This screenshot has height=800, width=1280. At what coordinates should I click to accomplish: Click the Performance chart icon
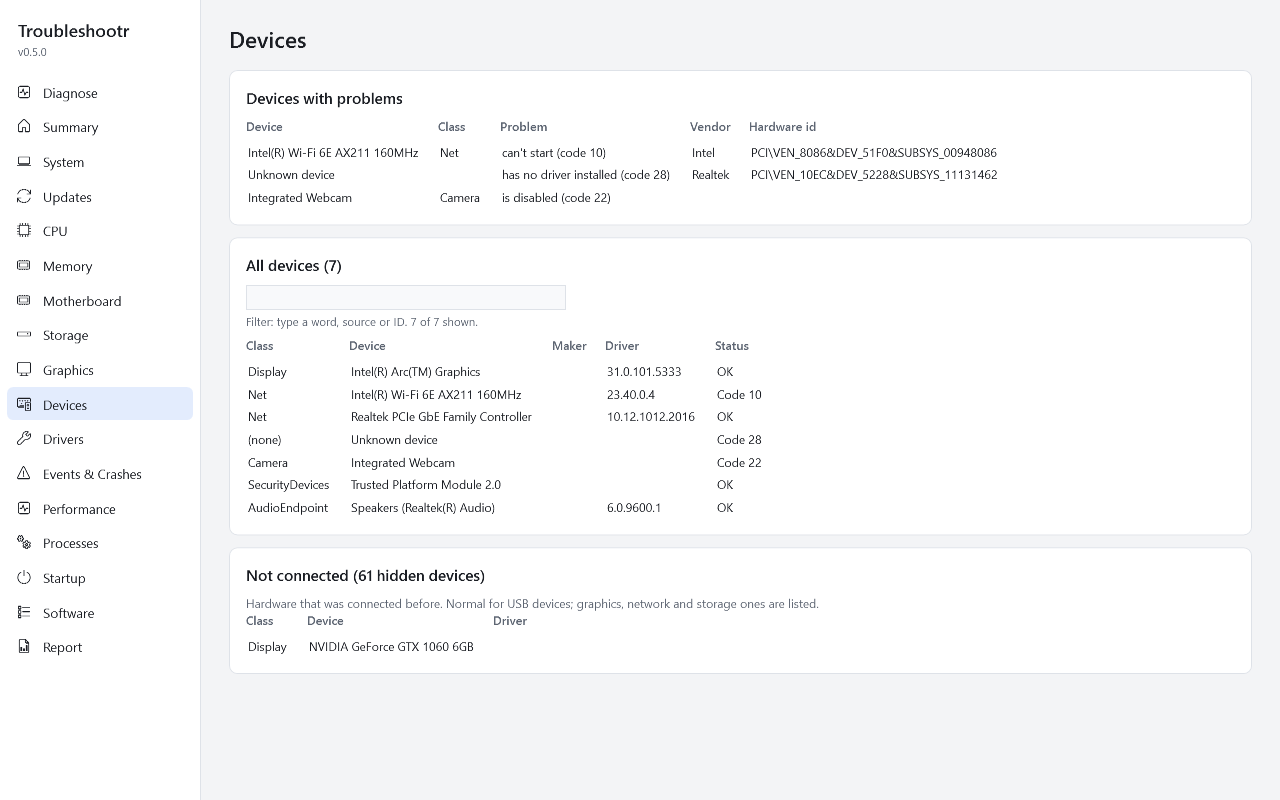coord(24,508)
